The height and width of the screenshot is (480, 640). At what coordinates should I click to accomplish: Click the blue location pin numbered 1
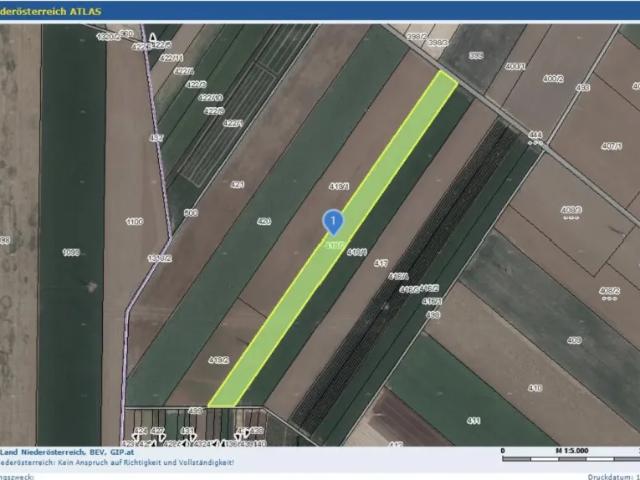tap(333, 222)
